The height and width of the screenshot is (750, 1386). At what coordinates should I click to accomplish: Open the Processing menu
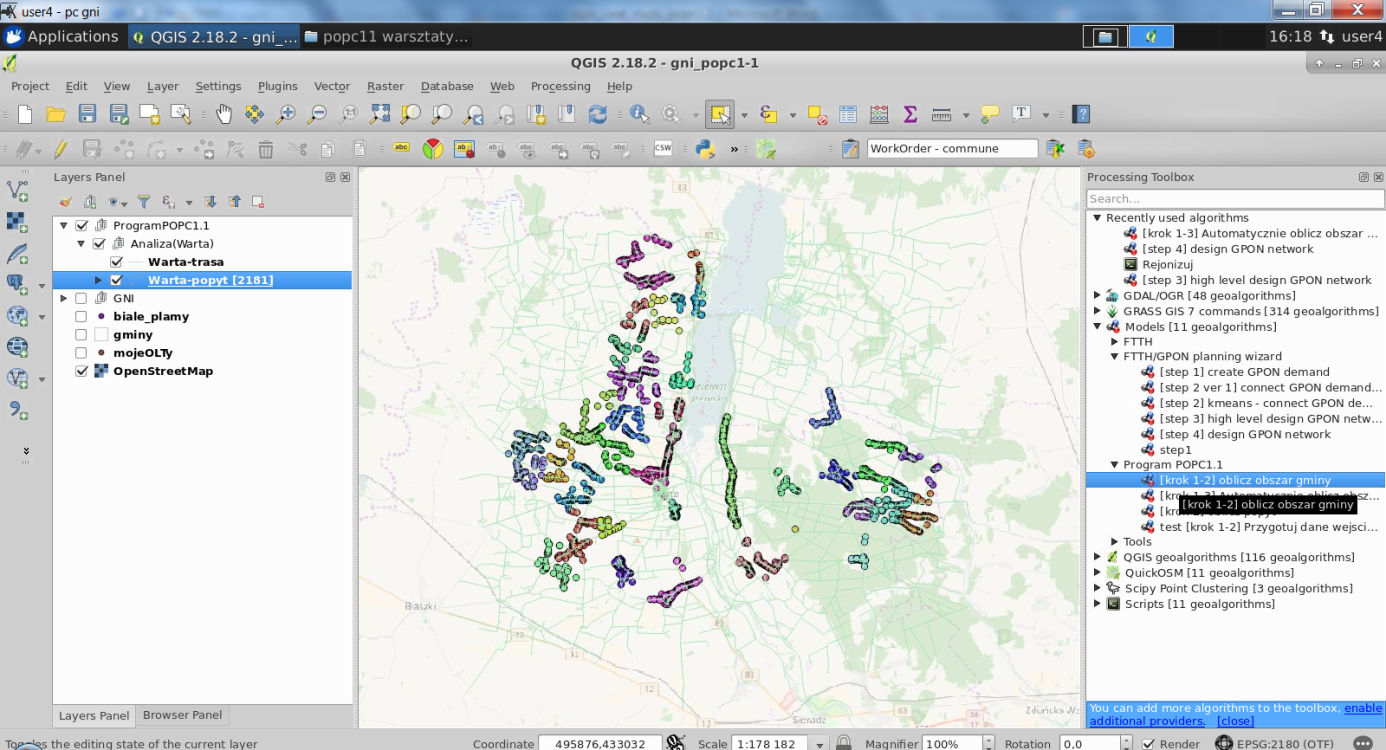point(560,86)
